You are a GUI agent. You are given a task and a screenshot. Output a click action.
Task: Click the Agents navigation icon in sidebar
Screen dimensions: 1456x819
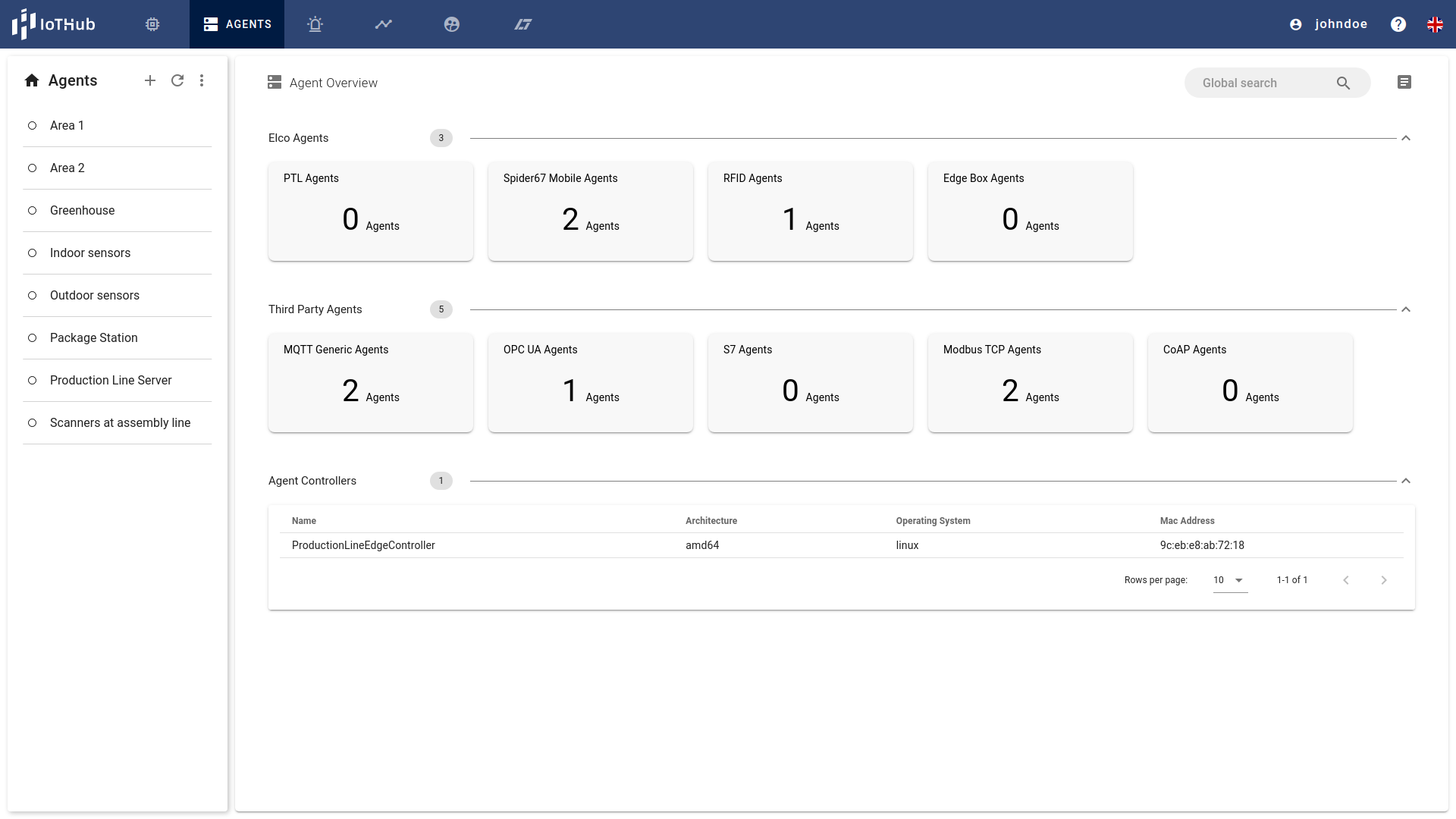(31, 79)
